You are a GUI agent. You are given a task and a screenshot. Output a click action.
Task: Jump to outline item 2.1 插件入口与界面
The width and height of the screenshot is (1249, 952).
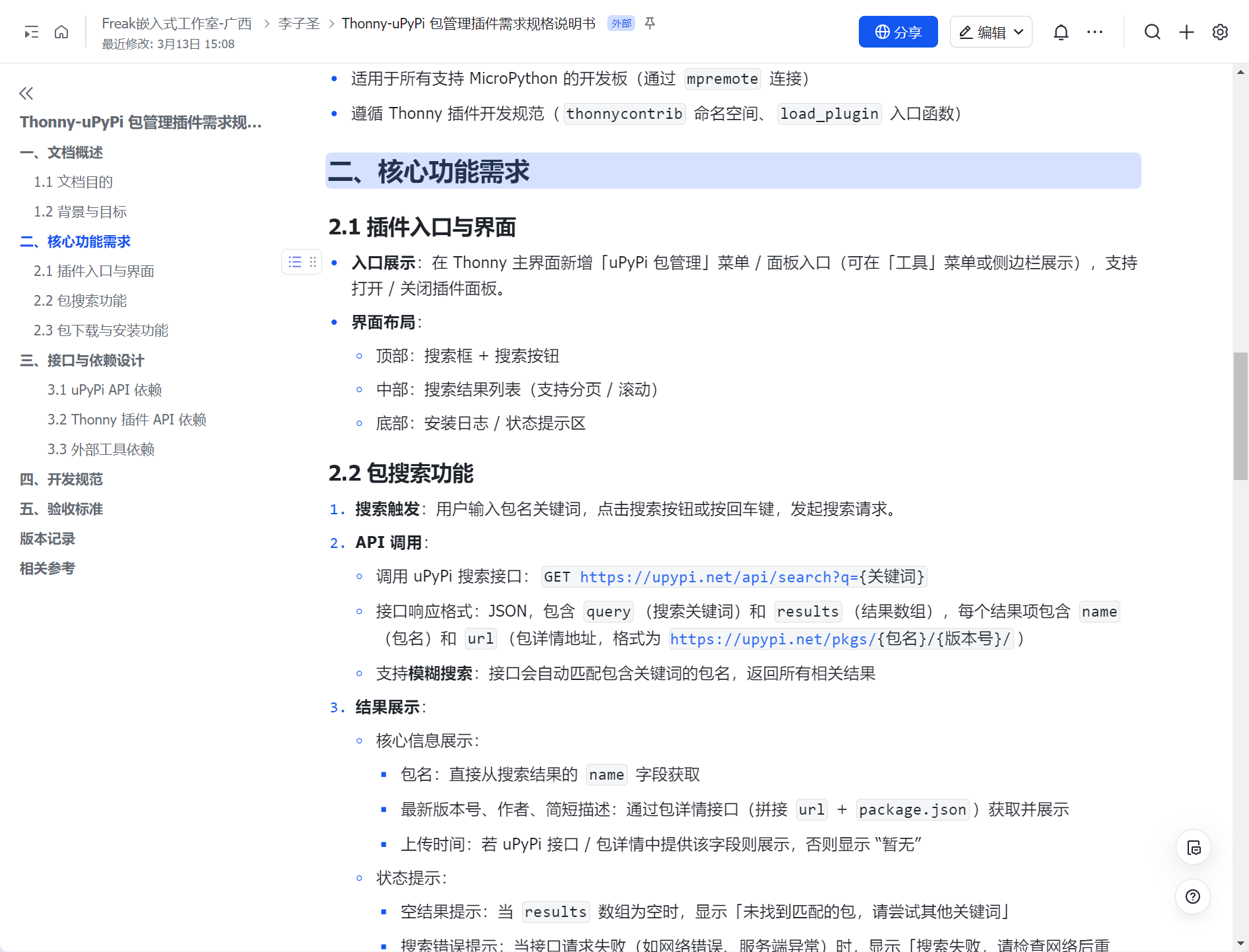94,271
